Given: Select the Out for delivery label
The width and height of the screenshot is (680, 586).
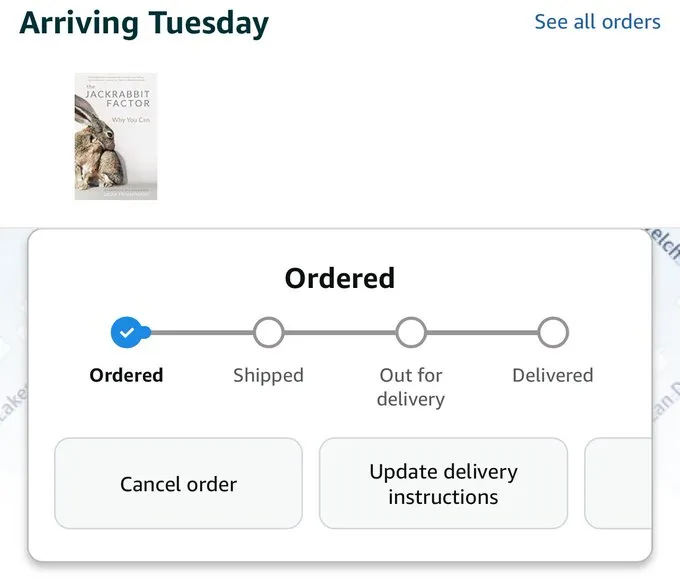Looking at the screenshot, I should point(411,387).
